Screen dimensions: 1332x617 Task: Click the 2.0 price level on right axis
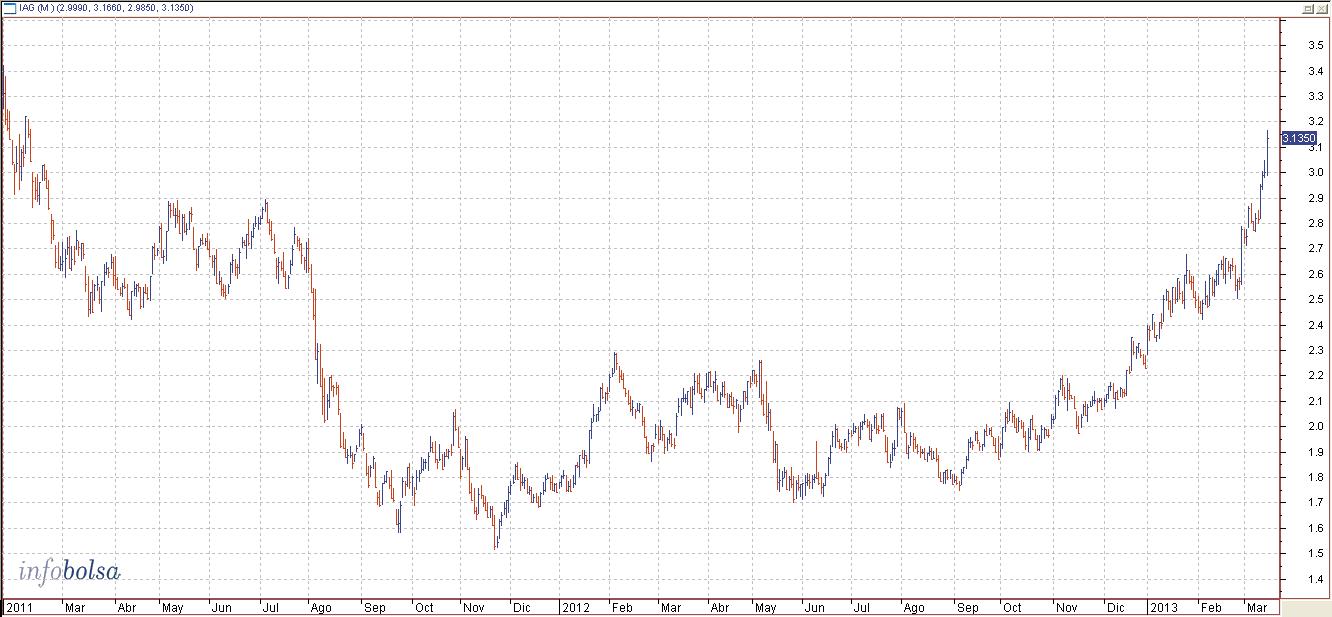tap(1316, 427)
